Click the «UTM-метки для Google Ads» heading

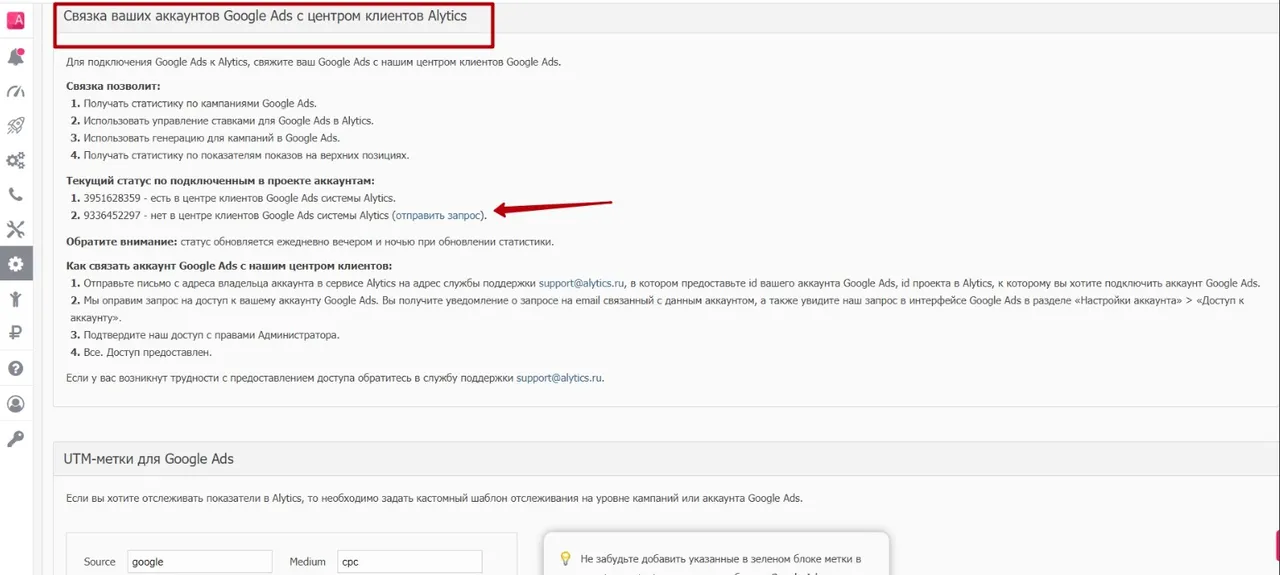tap(148, 459)
